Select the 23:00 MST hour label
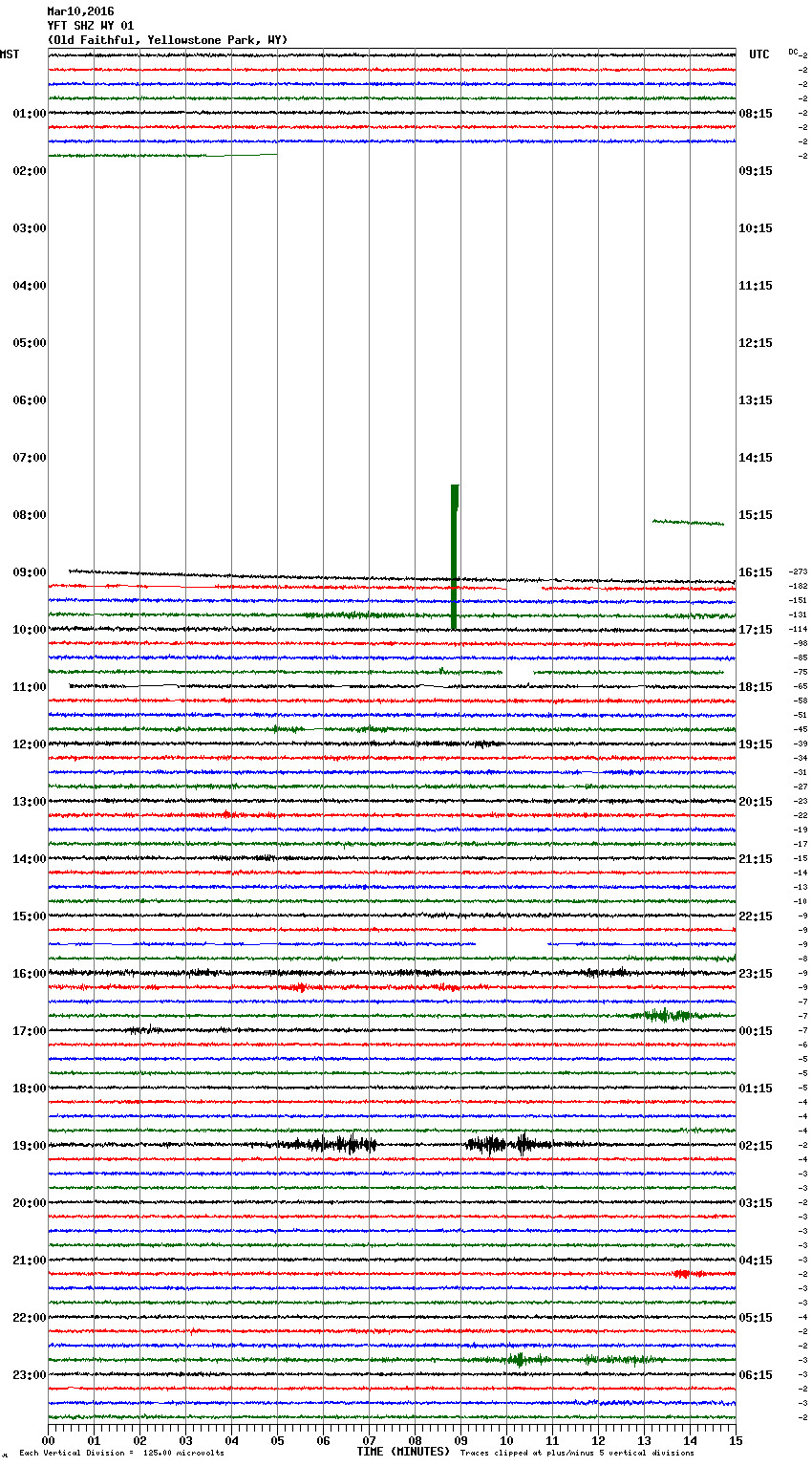The image size is (812, 1466). (29, 1375)
